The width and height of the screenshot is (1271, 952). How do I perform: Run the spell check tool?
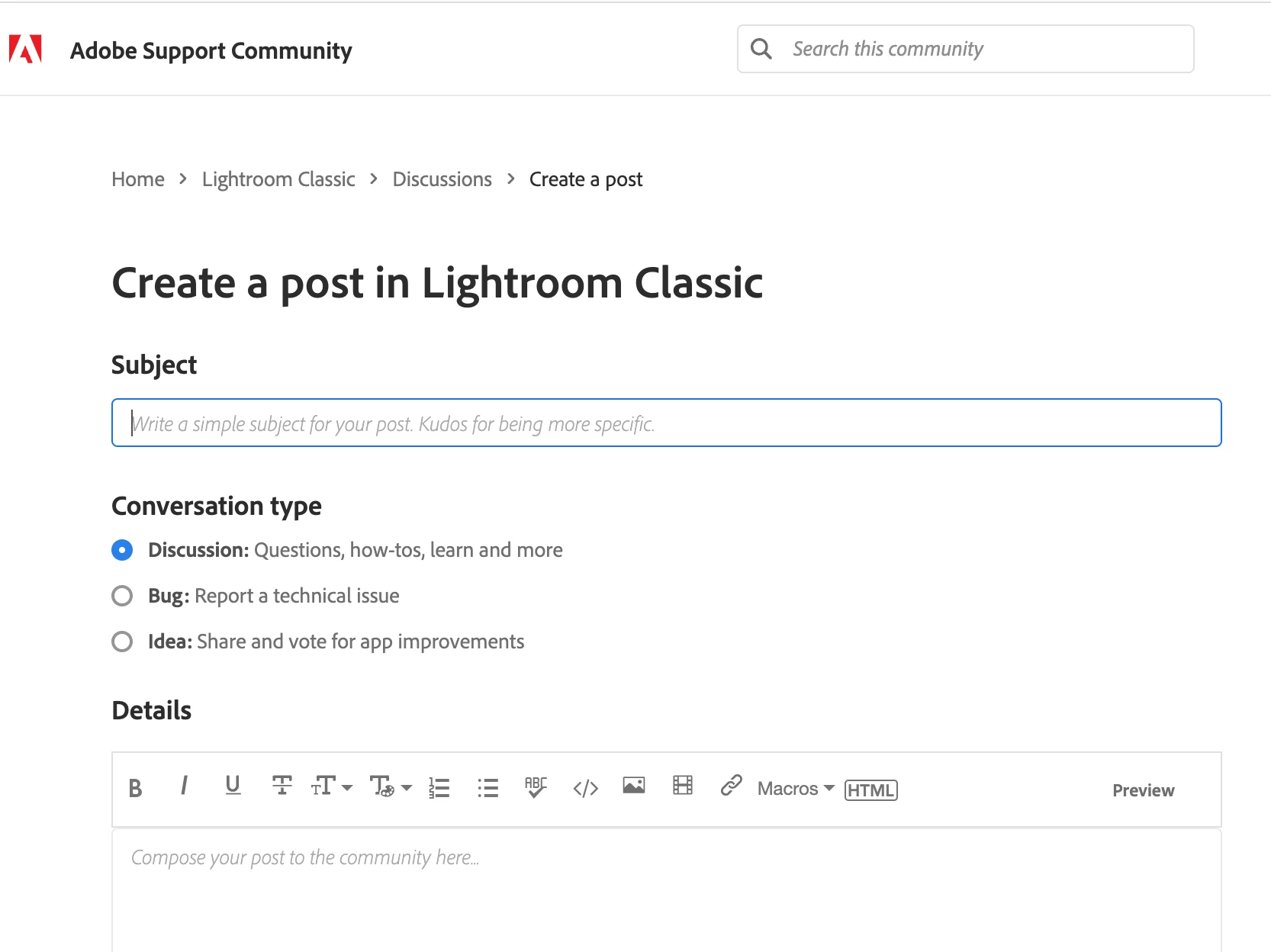pyautogui.click(x=536, y=787)
